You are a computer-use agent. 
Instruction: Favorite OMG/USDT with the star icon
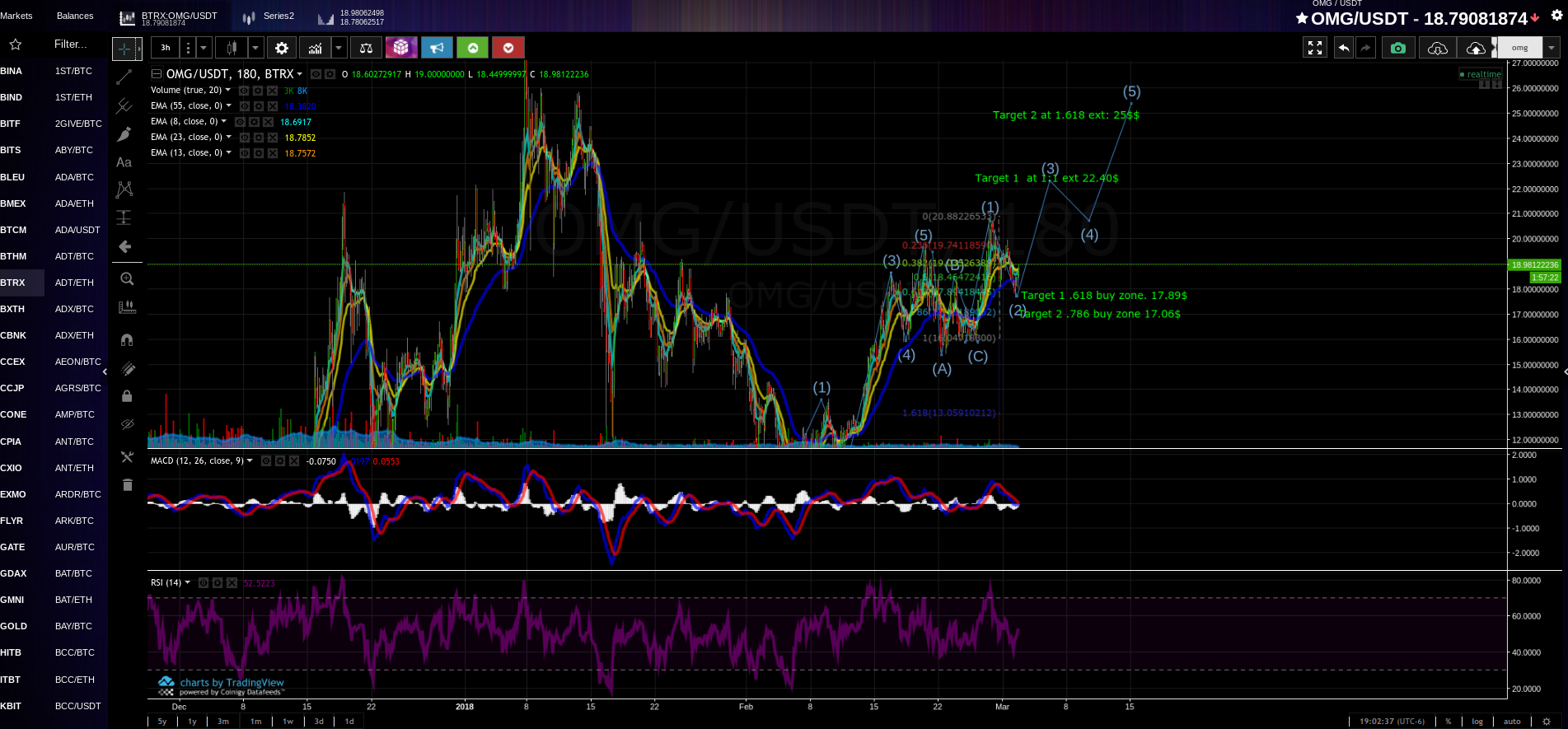click(1302, 18)
